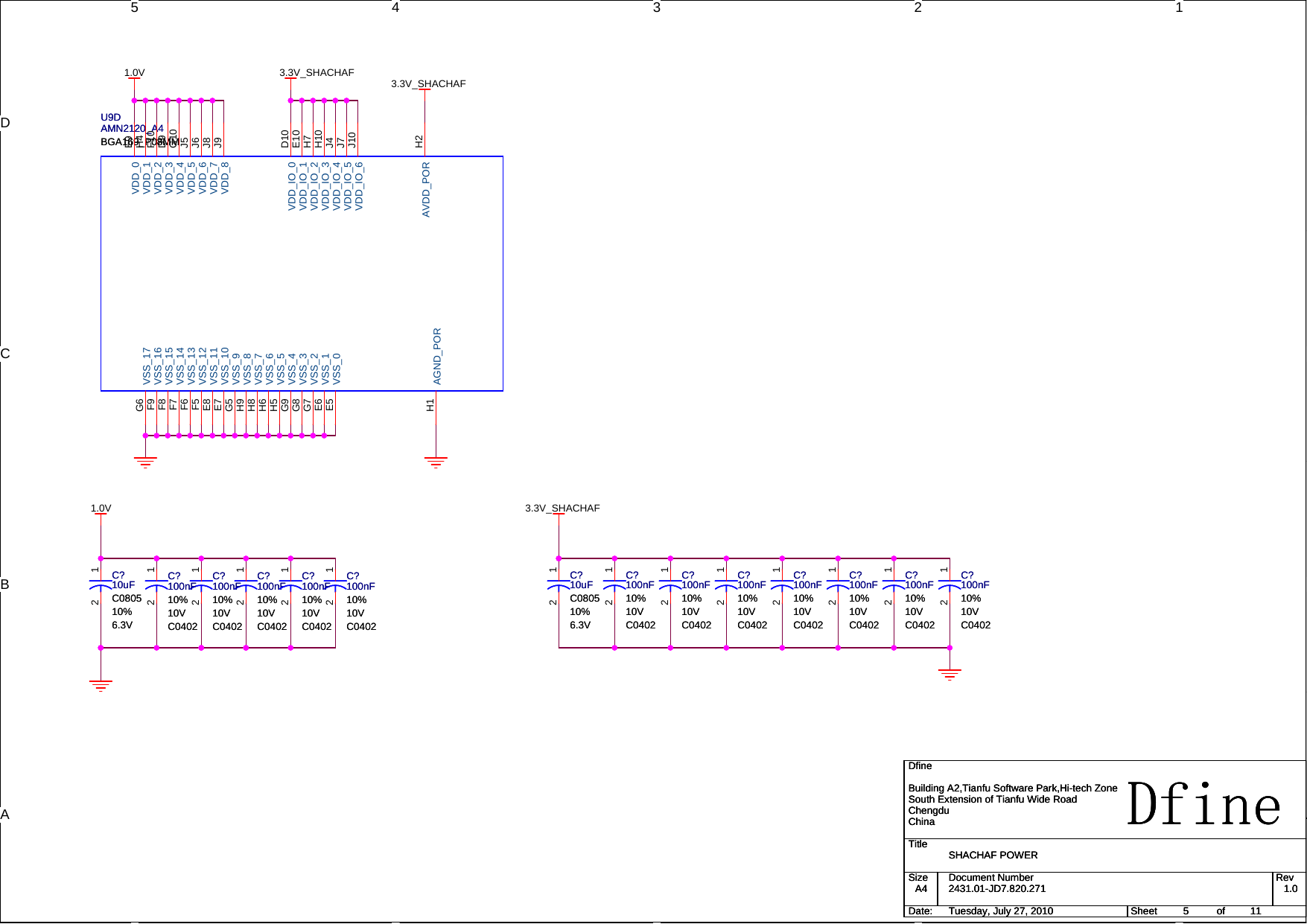Click the VSS_10 pin name
Viewport: 1307px width, 924px height.
tap(225, 366)
